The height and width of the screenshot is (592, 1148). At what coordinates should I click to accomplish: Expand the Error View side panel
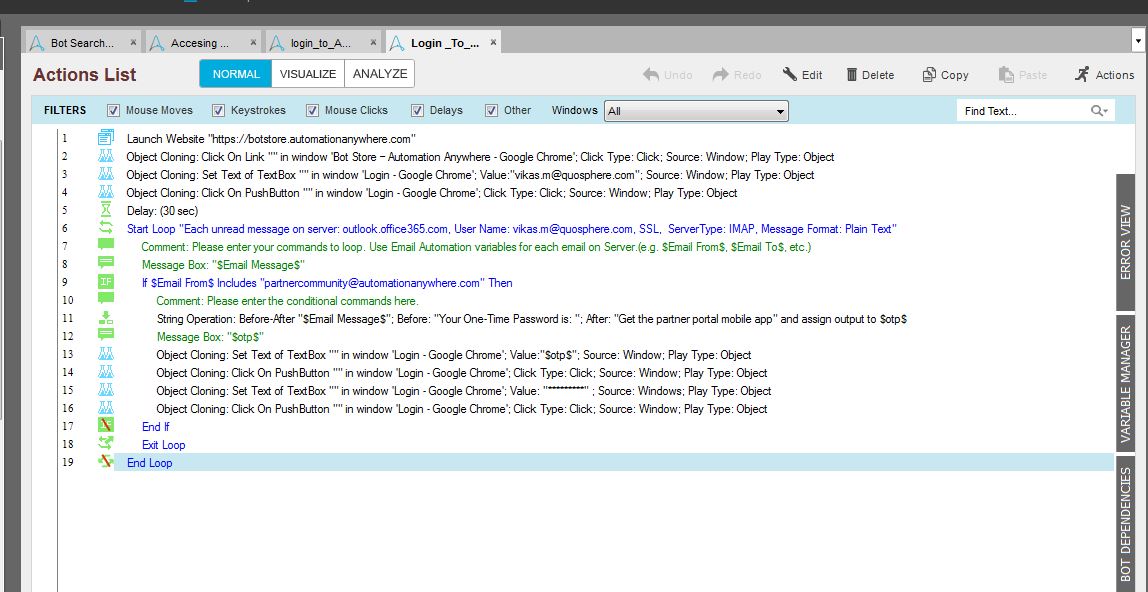pyautogui.click(x=1126, y=242)
